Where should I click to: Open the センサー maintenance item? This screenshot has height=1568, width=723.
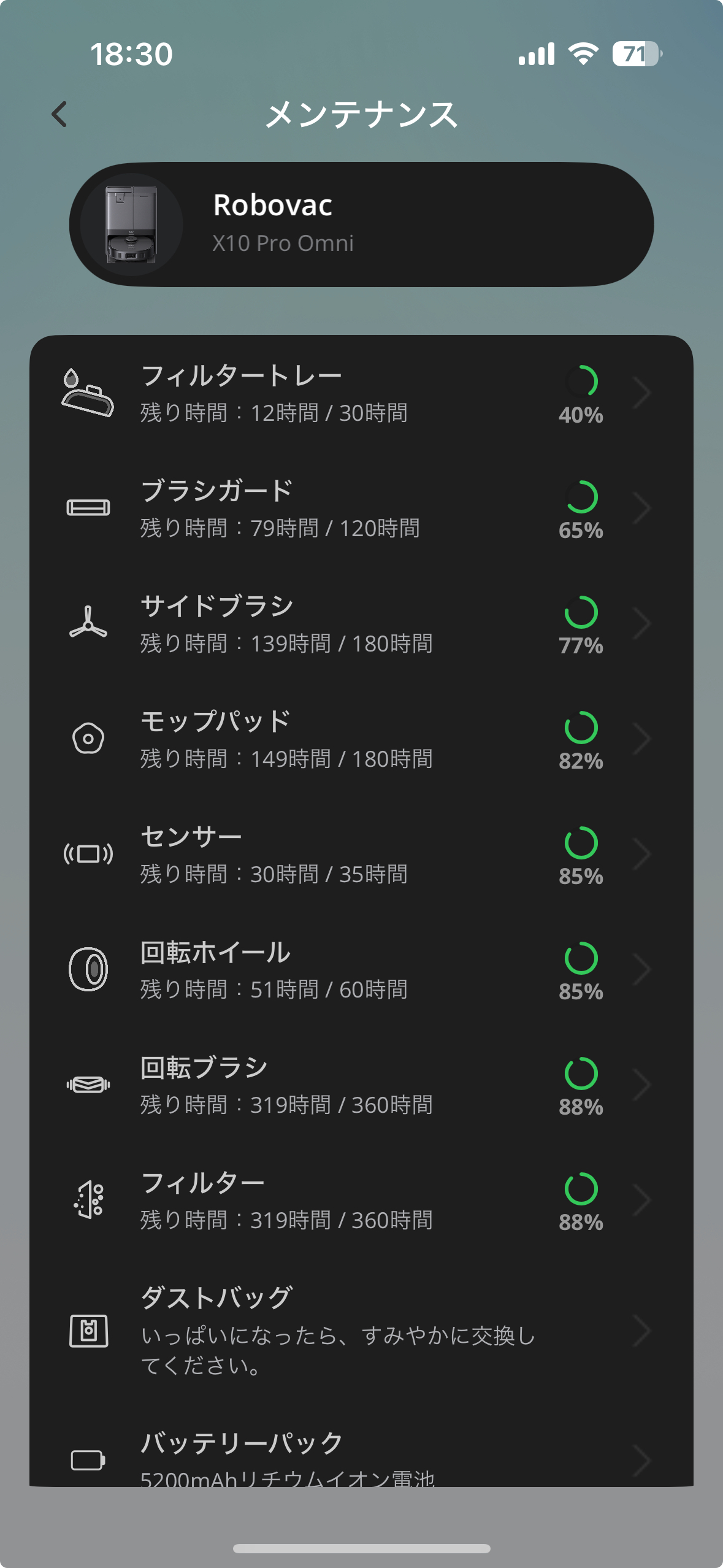(361, 854)
